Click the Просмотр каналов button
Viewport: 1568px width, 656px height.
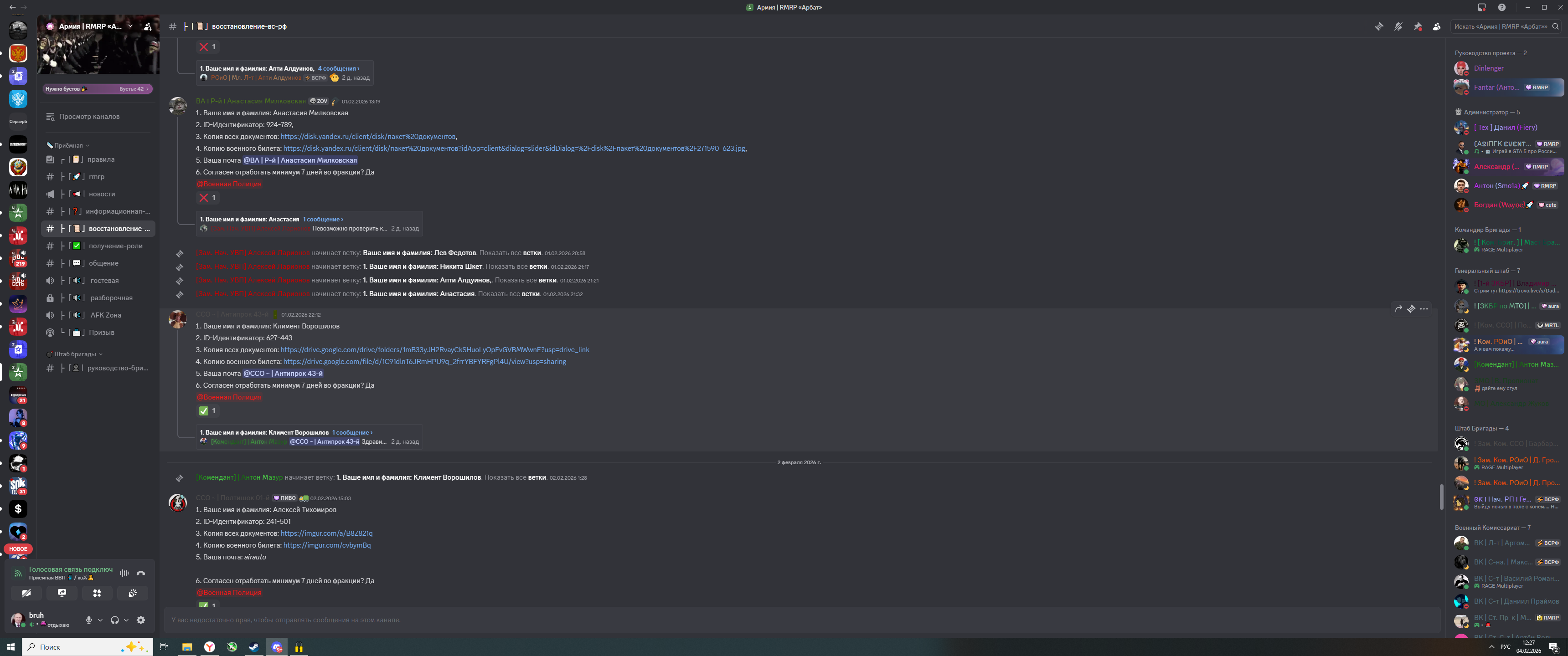tap(89, 117)
